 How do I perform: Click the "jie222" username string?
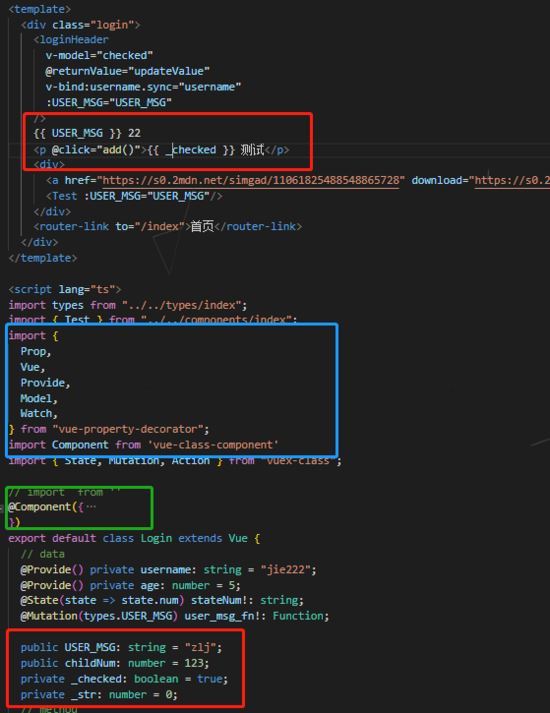[285, 569]
